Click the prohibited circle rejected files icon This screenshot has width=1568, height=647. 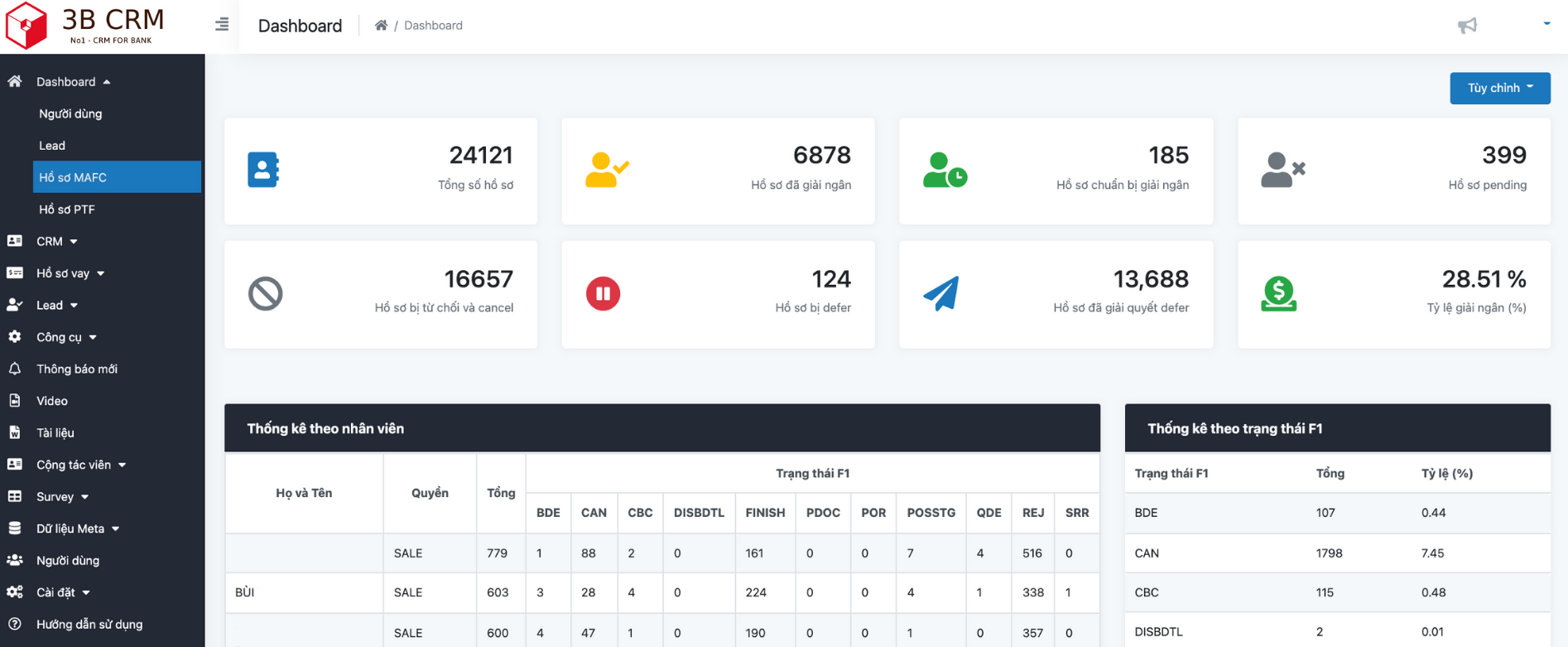[265, 293]
